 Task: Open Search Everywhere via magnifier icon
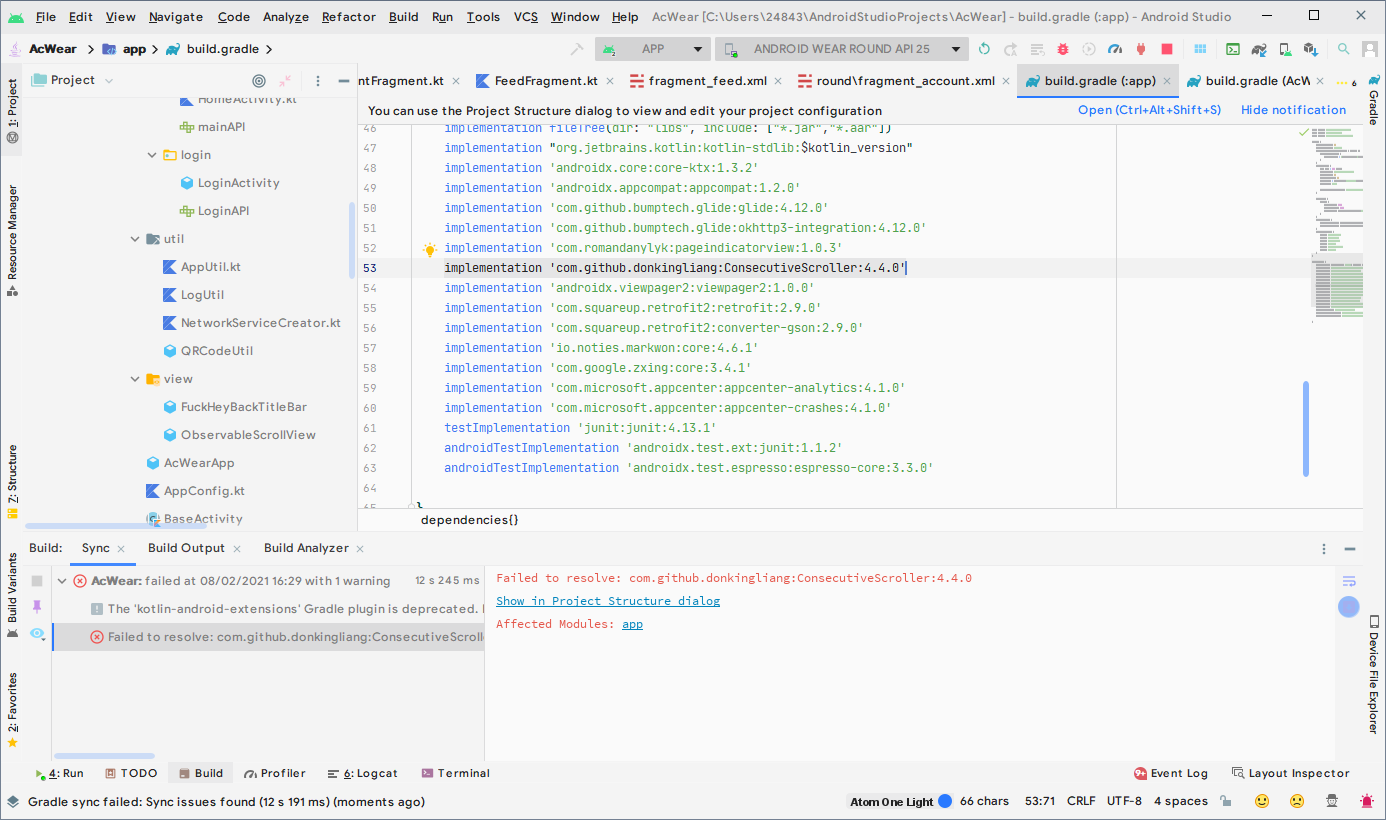pyautogui.click(x=1344, y=48)
